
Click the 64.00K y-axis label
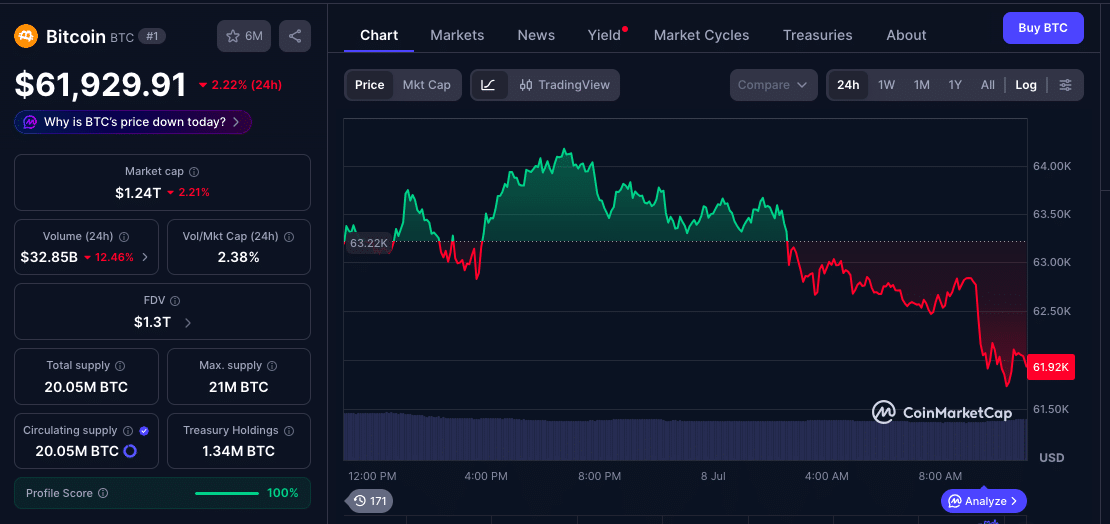pyautogui.click(x=1051, y=166)
